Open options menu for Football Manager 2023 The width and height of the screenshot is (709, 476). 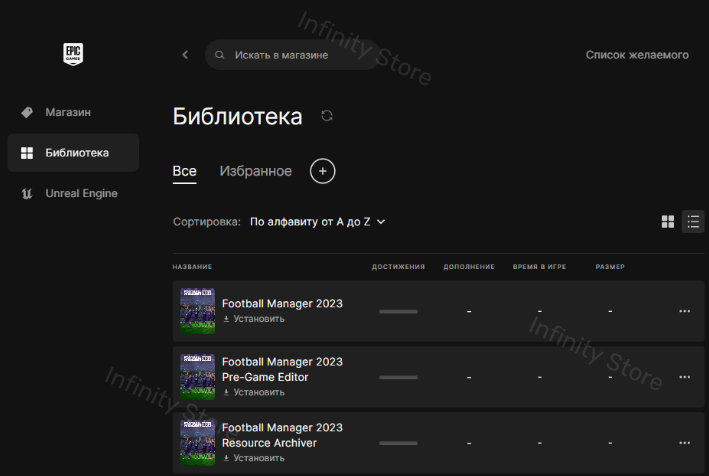click(684, 311)
